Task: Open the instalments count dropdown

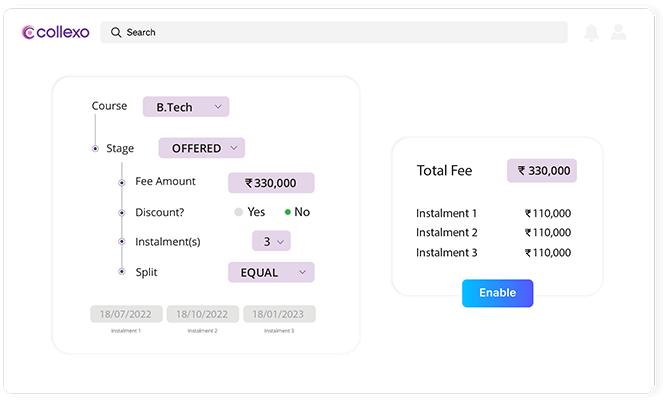Action: [270, 241]
